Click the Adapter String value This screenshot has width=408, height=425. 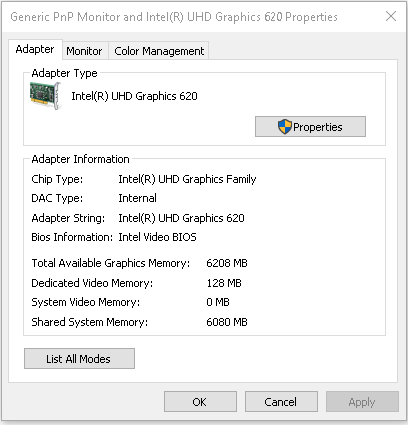181,218
